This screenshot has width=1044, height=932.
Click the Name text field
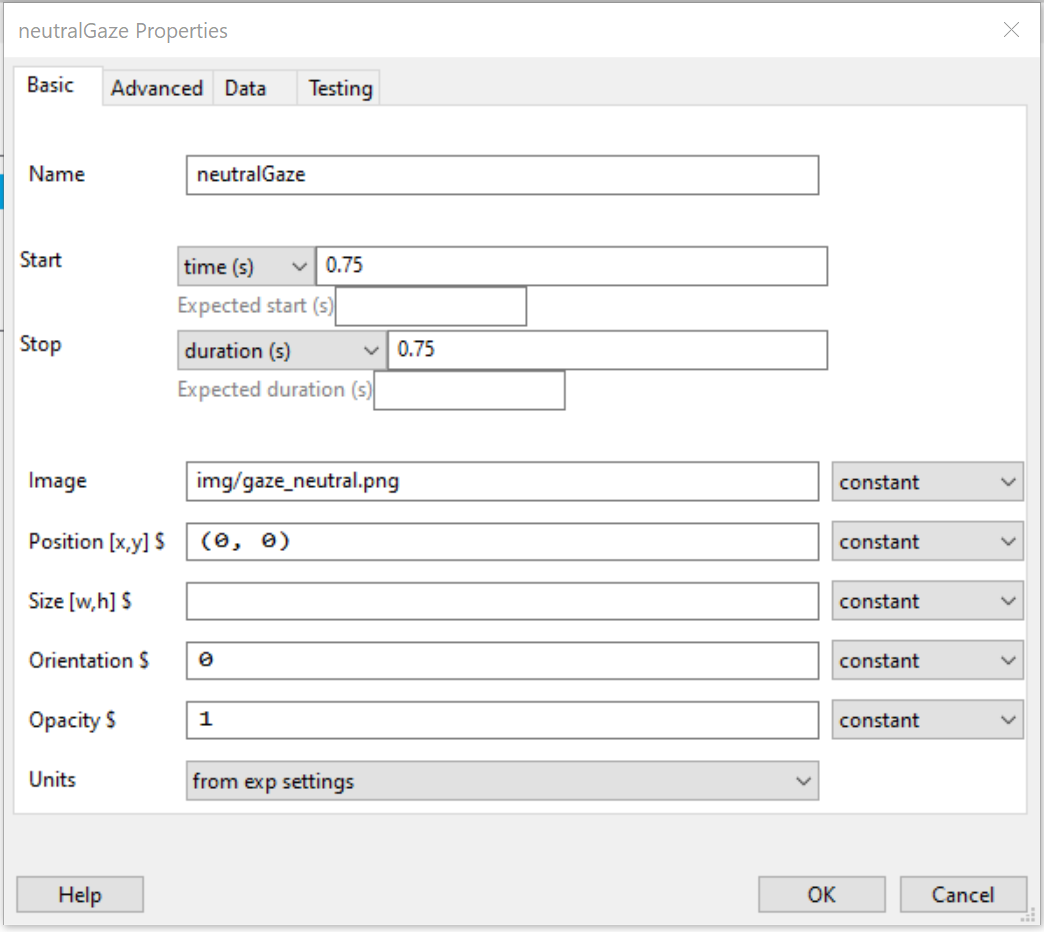tap(502, 174)
